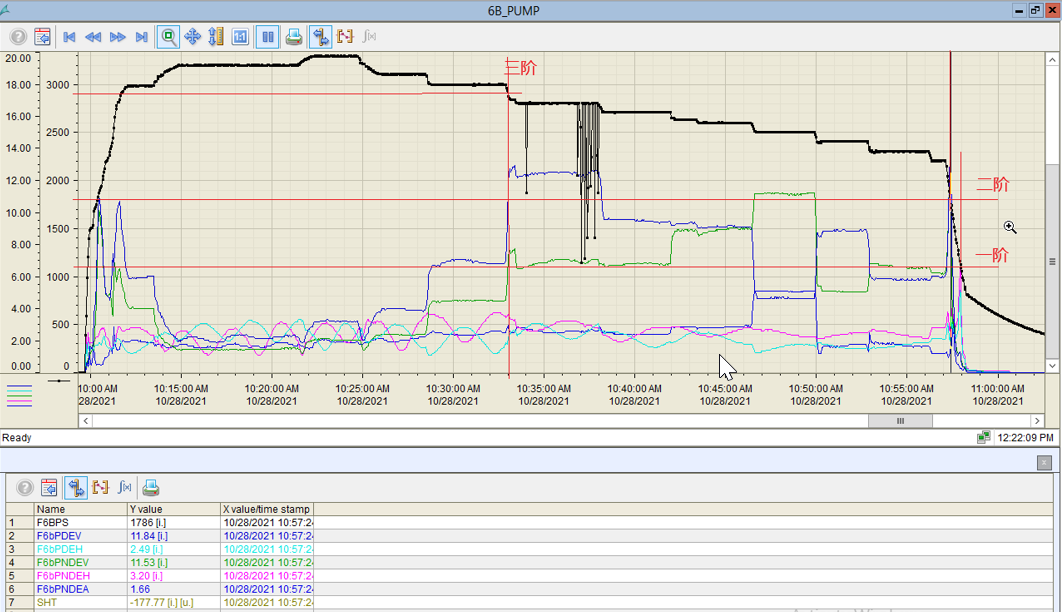This screenshot has height=612, width=1063.
Task: Click the chart vertical scrollbar down arrow
Action: [x=1052, y=366]
